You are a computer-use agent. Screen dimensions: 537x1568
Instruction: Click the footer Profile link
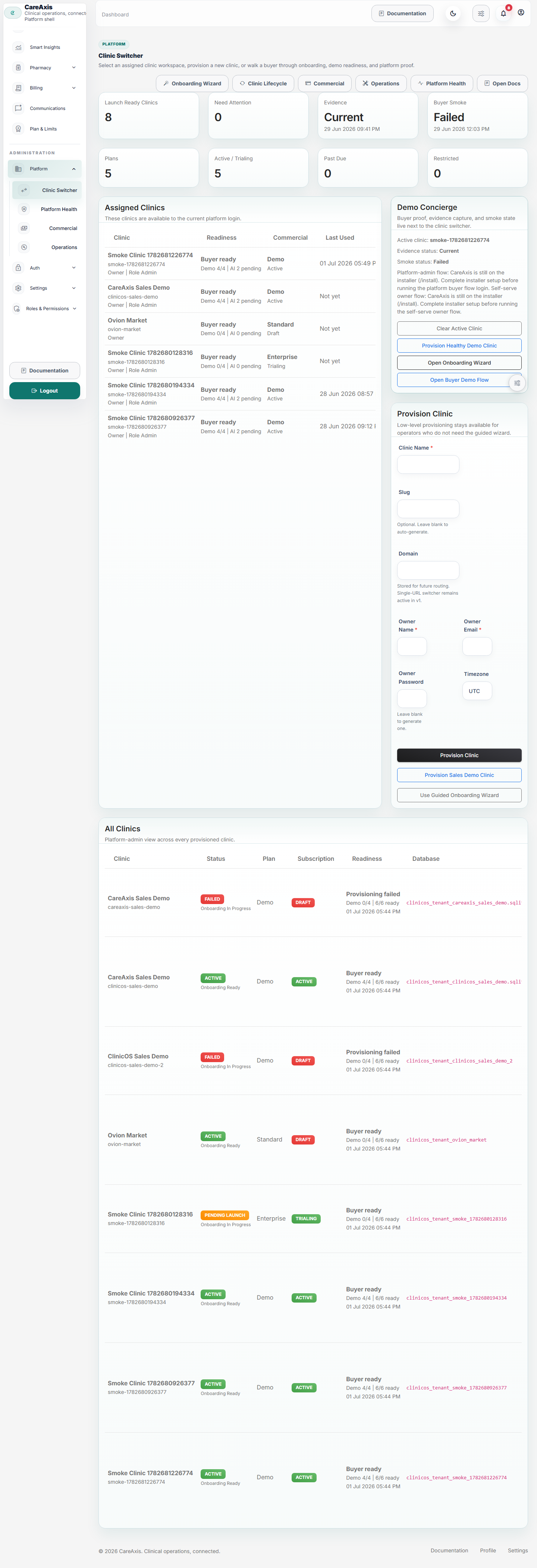click(x=488, y=1550)
